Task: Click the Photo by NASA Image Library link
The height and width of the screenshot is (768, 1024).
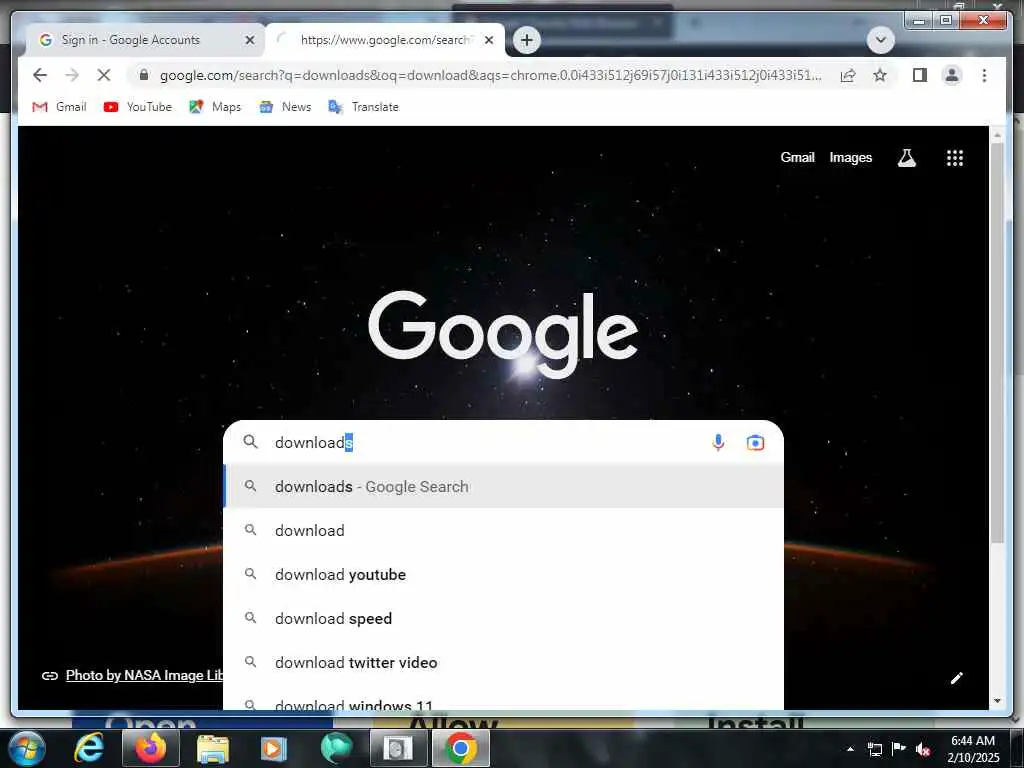Action: pyautogui.click(x=144, y=675)
